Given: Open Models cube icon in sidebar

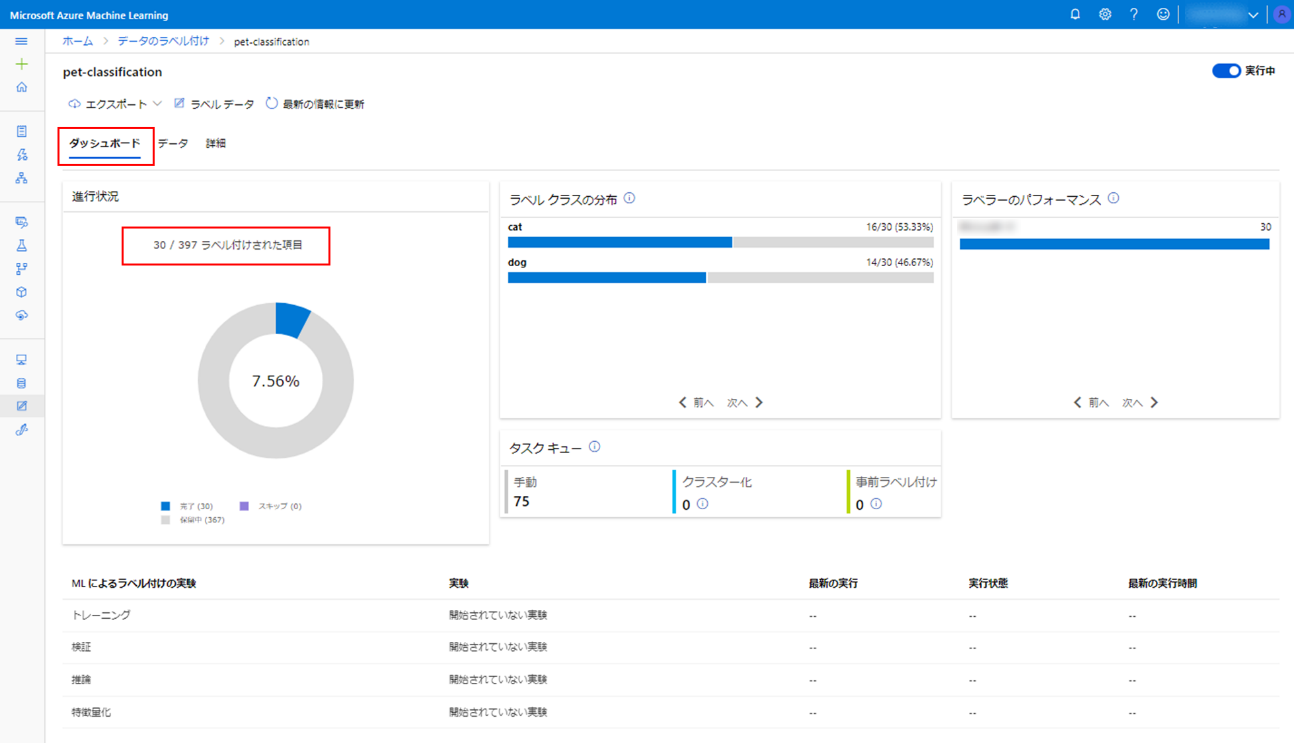Looking at the screenshot, I should [x=21, y=292].
